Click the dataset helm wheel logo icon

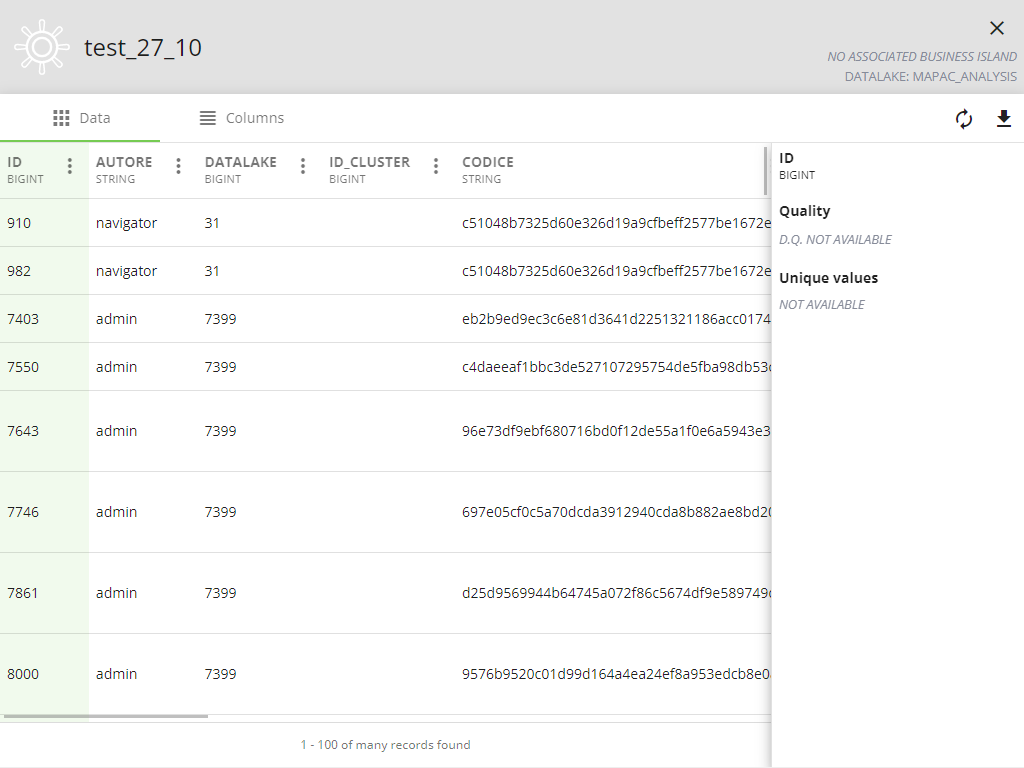(x=41, y=47)
